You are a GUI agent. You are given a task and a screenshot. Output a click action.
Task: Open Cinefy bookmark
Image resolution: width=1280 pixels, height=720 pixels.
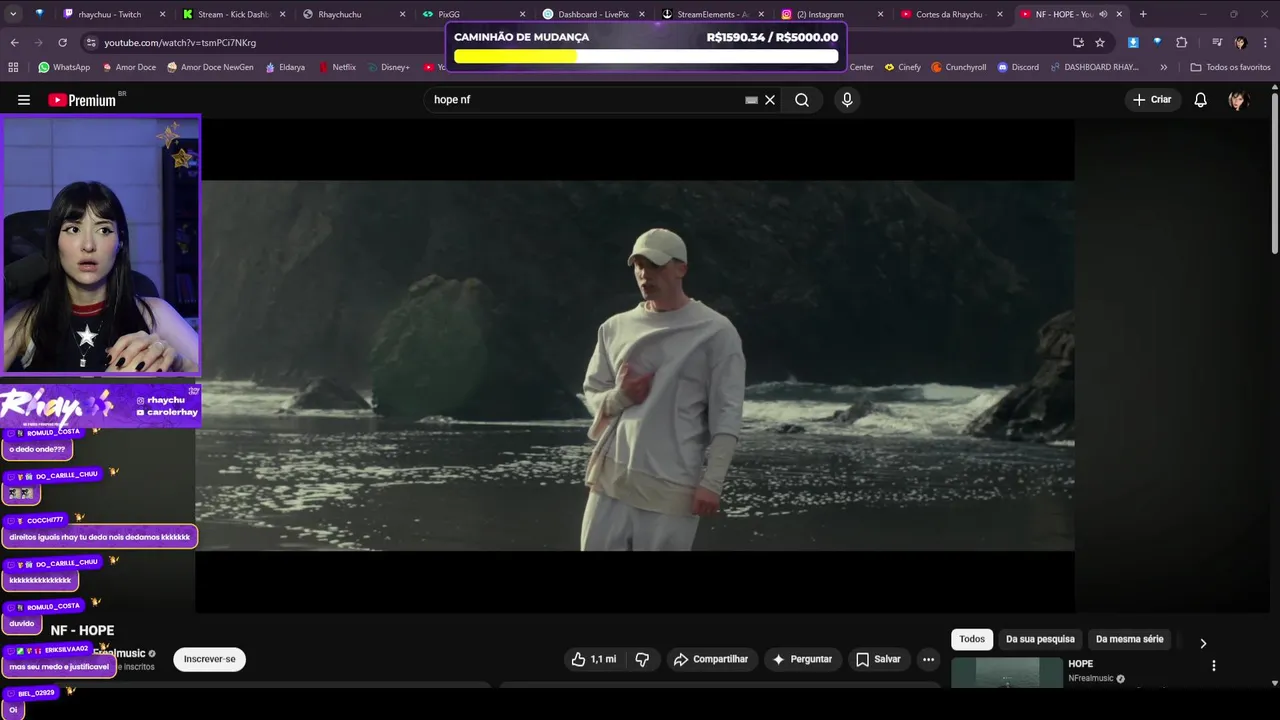pos(902,67)
